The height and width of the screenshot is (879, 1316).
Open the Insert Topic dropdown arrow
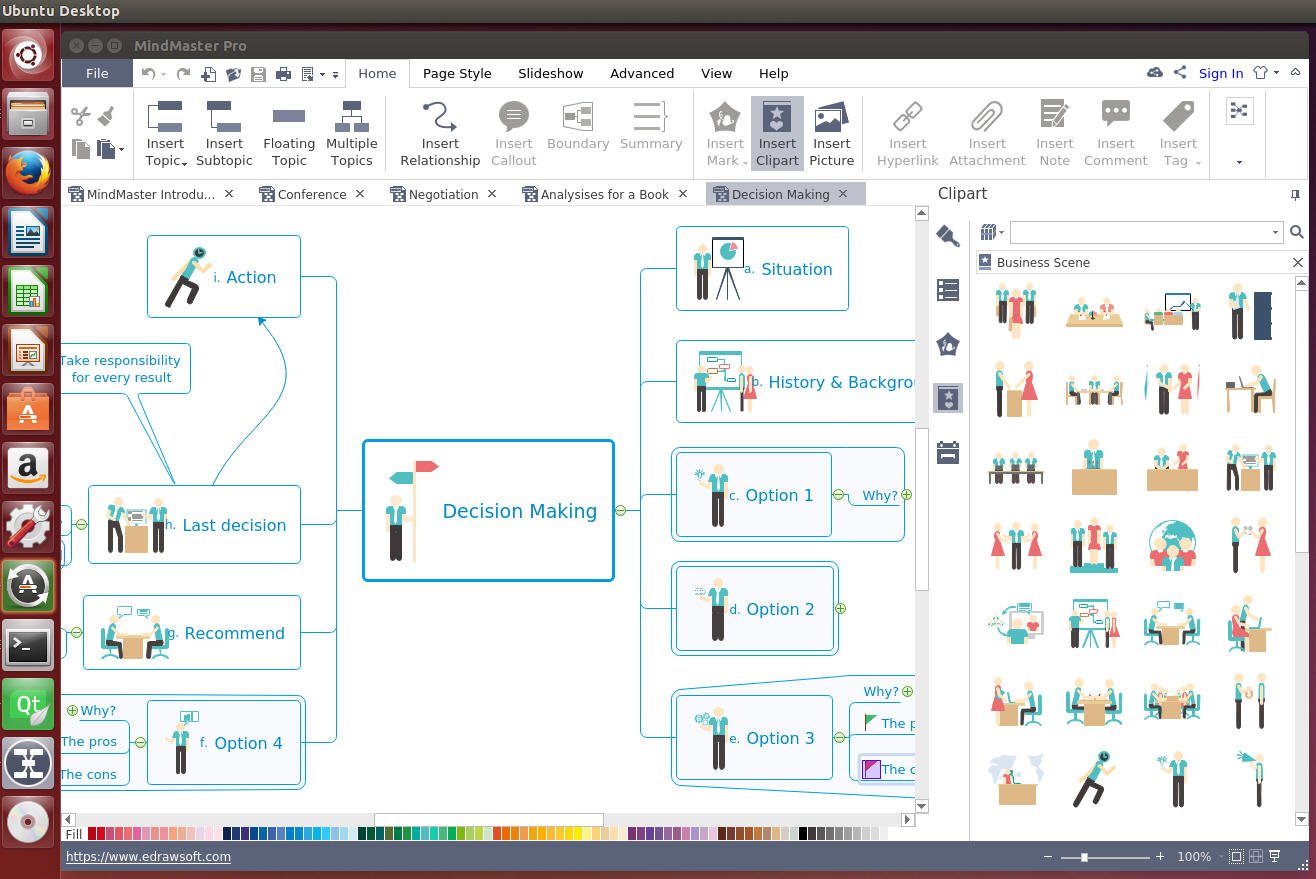point(184,162)
